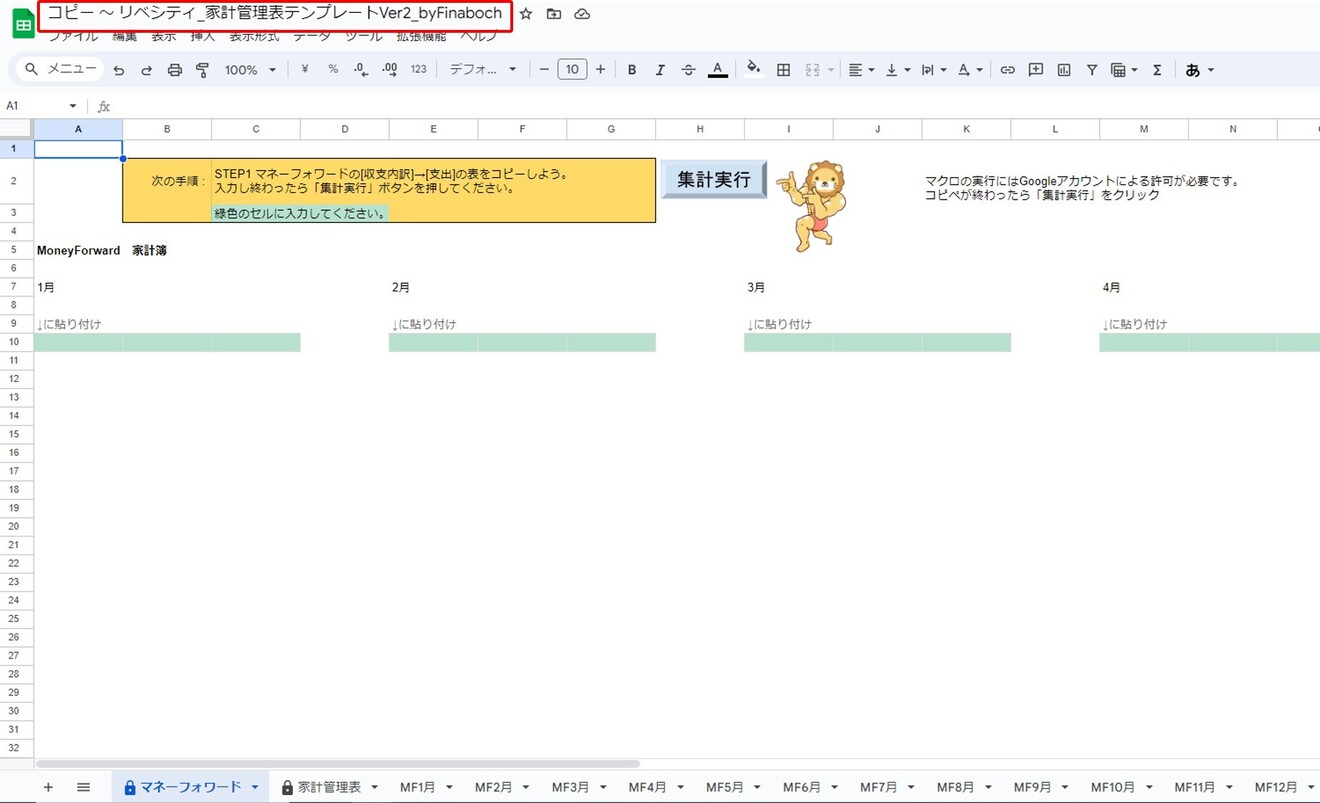Search the menus via メニュー box
Viewport: 1320px width, 803px height.
(x=61, y=69)
